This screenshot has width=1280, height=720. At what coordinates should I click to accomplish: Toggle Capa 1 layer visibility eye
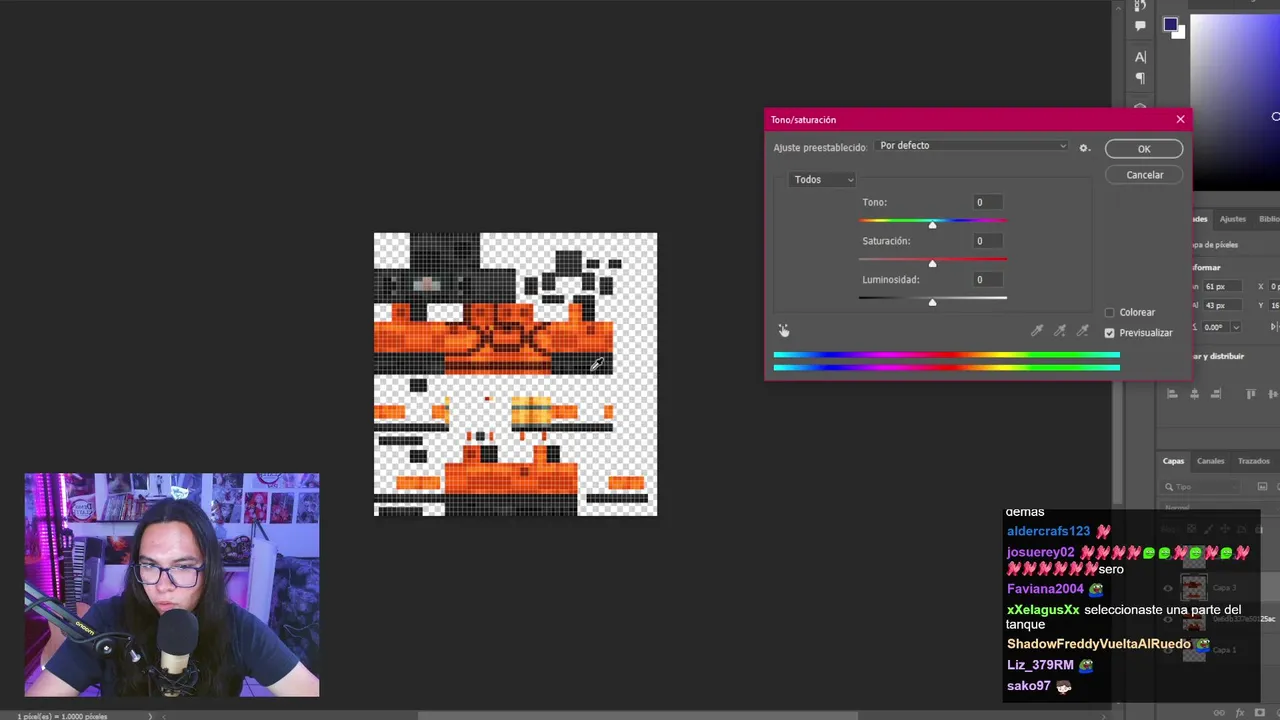[x=1167, y=650]
